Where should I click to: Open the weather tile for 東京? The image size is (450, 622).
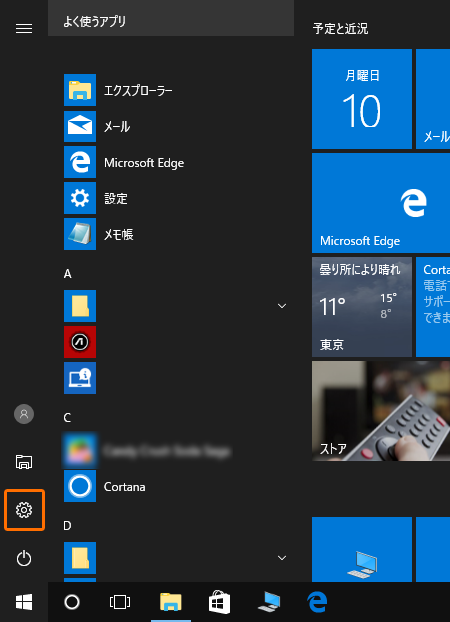pos(362,307)
